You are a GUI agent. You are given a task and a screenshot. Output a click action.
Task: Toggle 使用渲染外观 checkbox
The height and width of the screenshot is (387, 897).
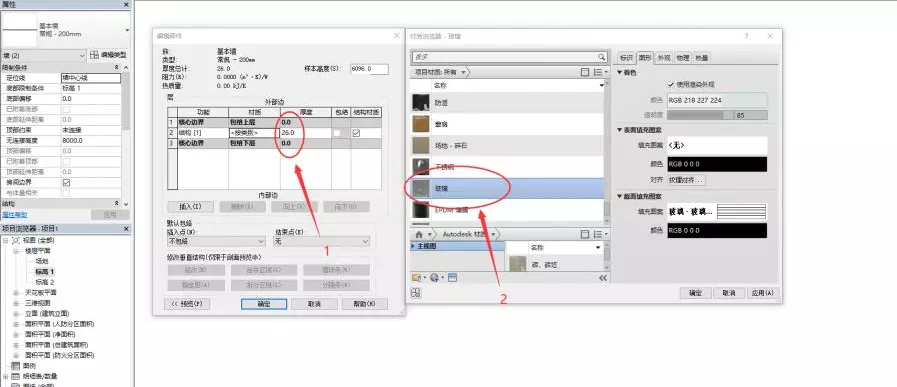tap(670, 84)
